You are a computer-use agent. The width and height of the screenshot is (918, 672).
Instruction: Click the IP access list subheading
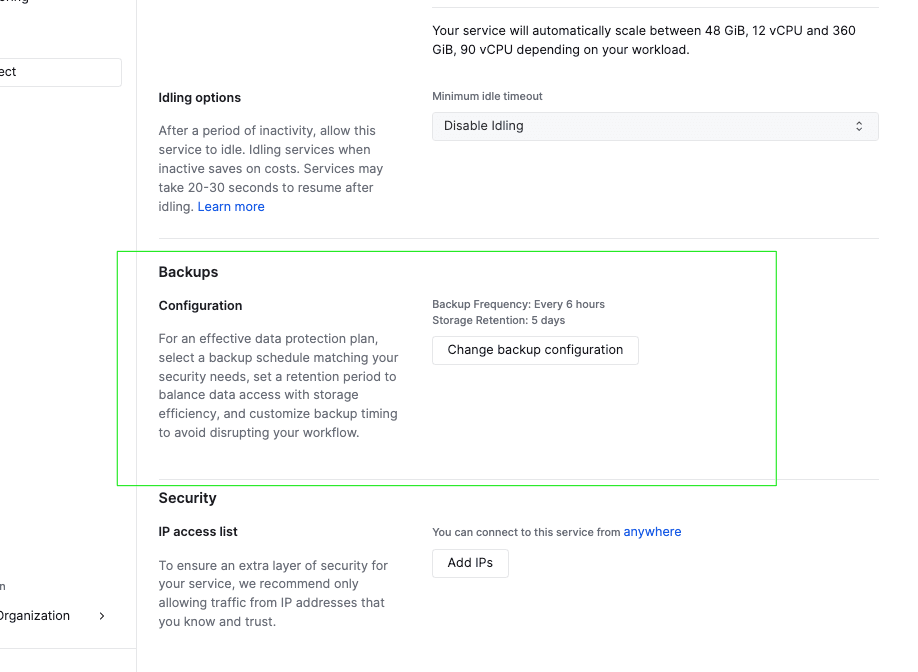pyautogui.click(x=198, y=532)
